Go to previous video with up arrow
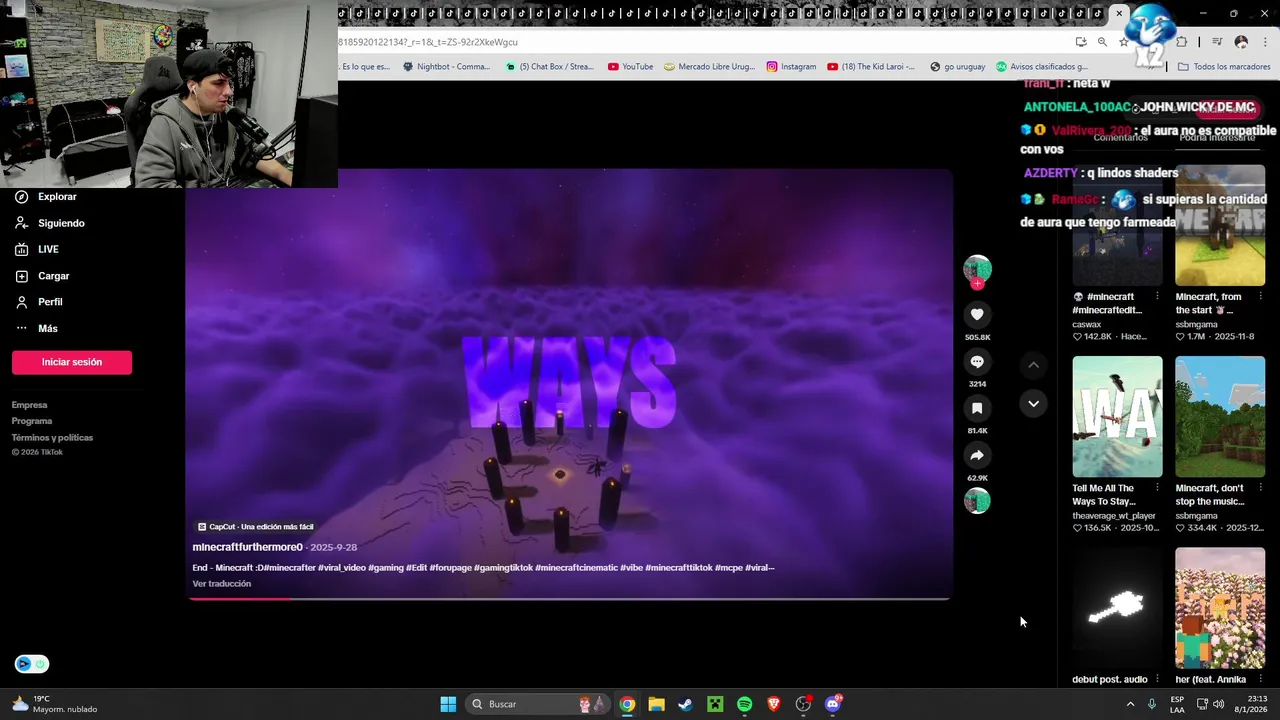 click(1033, 366)
